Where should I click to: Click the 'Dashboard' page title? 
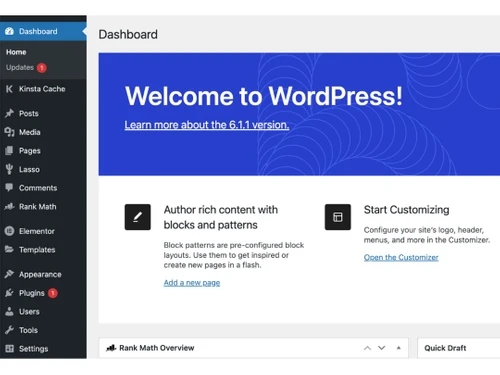click(128, 34)
